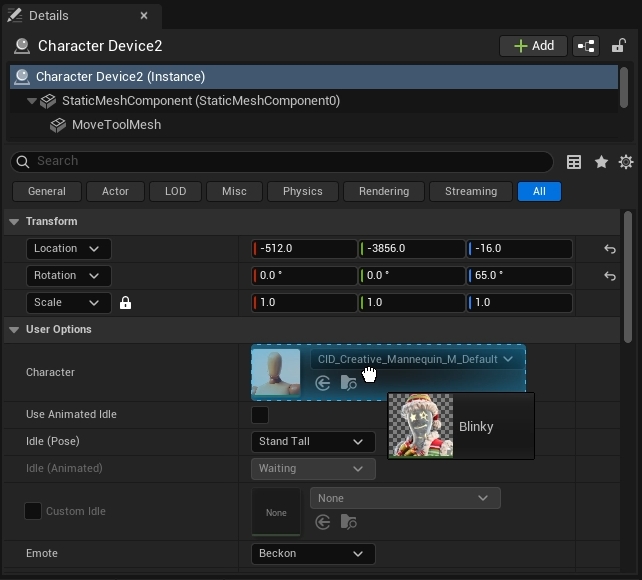Click the Blueprint/Add Script hierarchy icon

point(586,46)
